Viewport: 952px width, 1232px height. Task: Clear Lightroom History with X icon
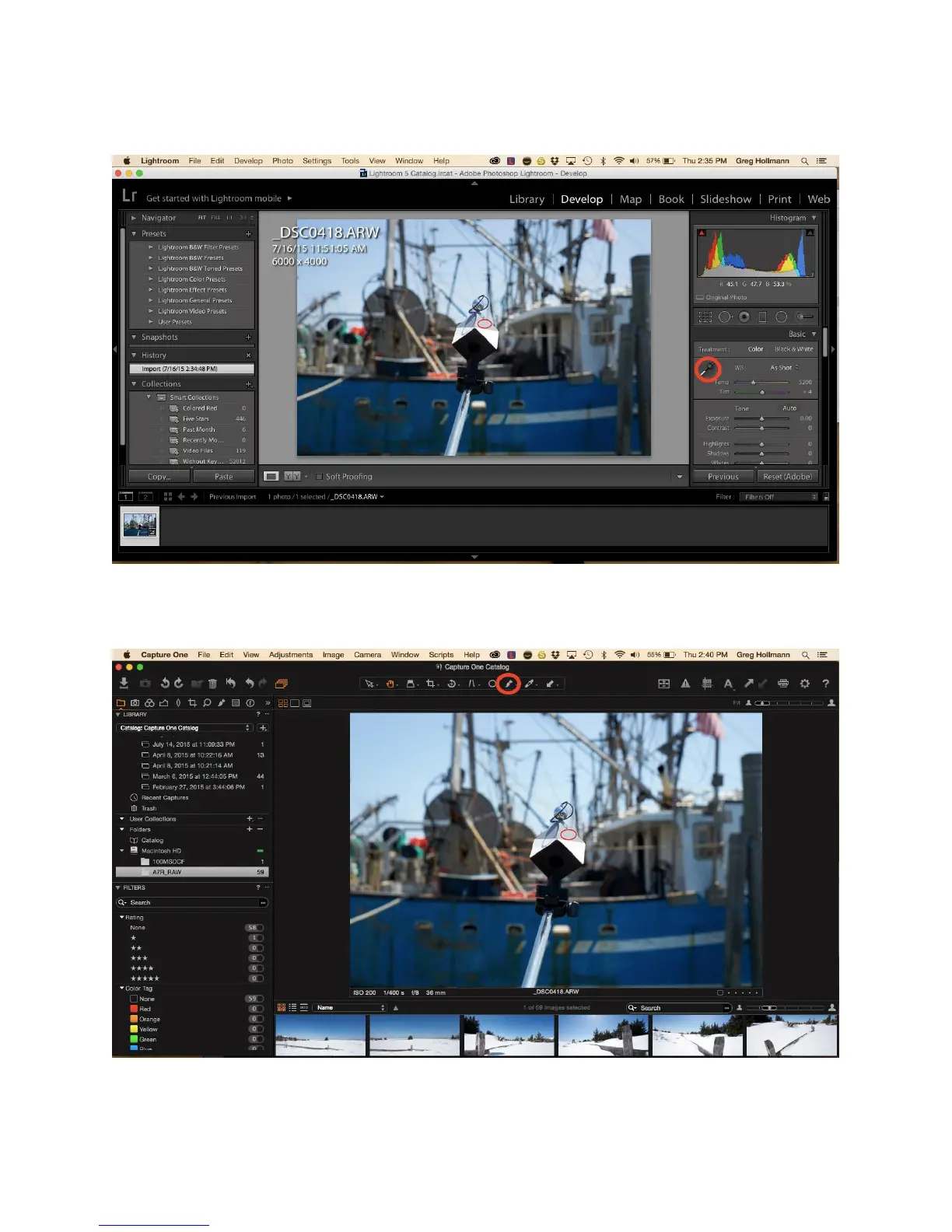(x=248, y=355)
